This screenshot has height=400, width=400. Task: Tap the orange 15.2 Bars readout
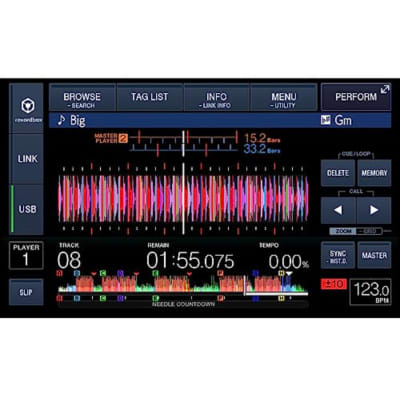(262, 138)
